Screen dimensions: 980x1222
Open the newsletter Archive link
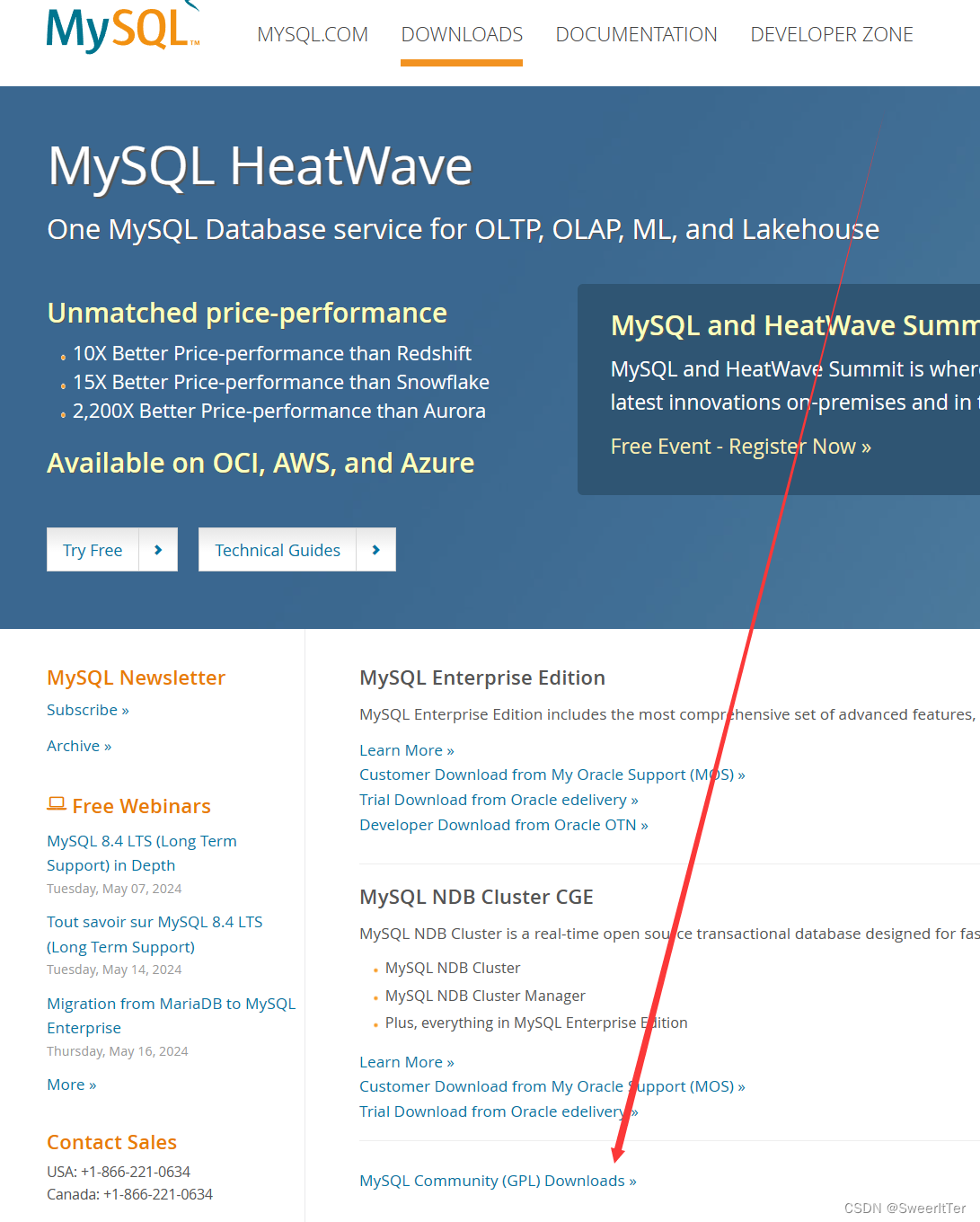pos(79,746)
